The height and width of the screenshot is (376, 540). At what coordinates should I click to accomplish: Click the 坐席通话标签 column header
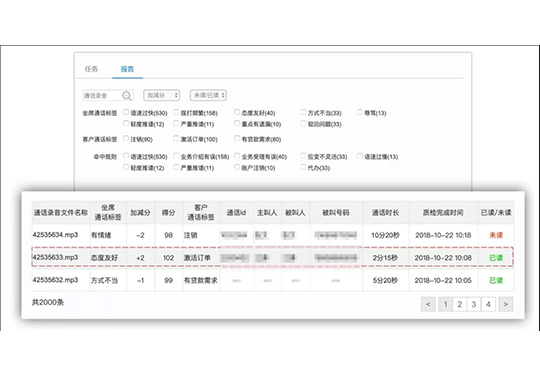click(x=108, y=212)
